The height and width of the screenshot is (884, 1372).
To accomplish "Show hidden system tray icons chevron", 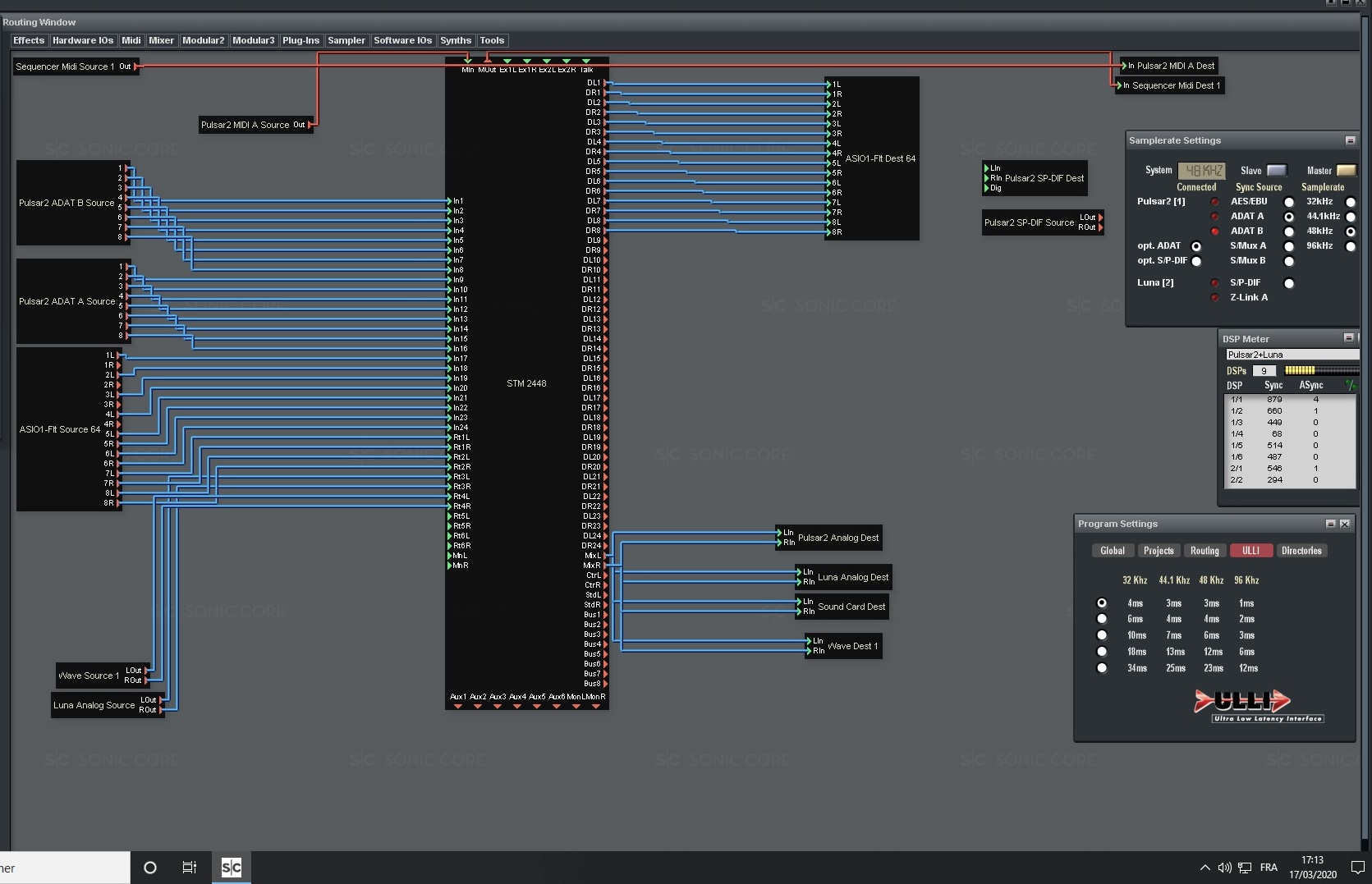I will 1205,868.
